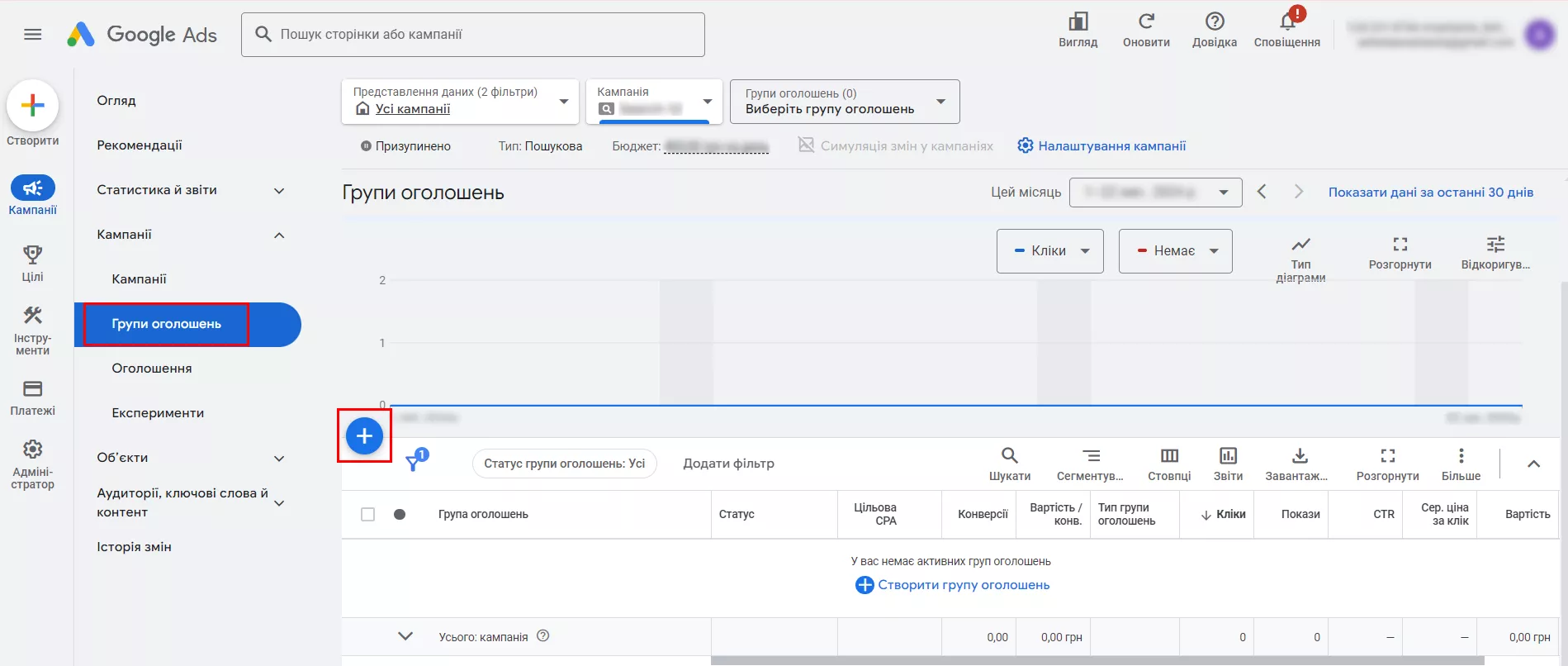This screenshot has height=666, width=1568.
Task: Click Симуляція змін у кампаніях
Action: coord(896,145)
